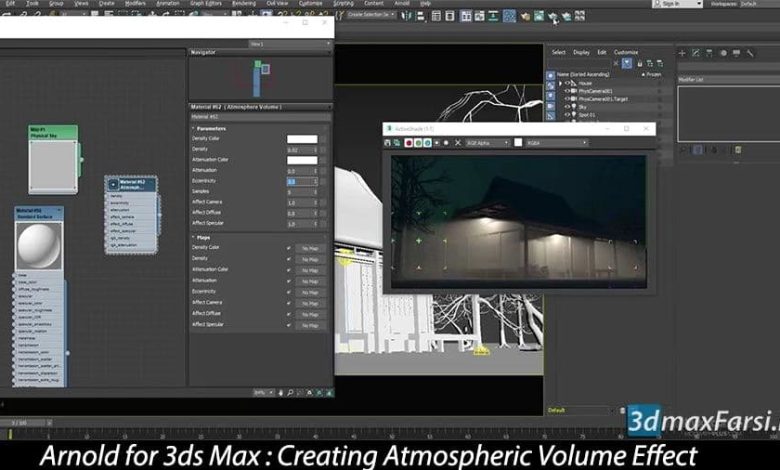
Task: Open the RGB Alpha dropdown in ActiveShade
Action: (x=488, y=143)
